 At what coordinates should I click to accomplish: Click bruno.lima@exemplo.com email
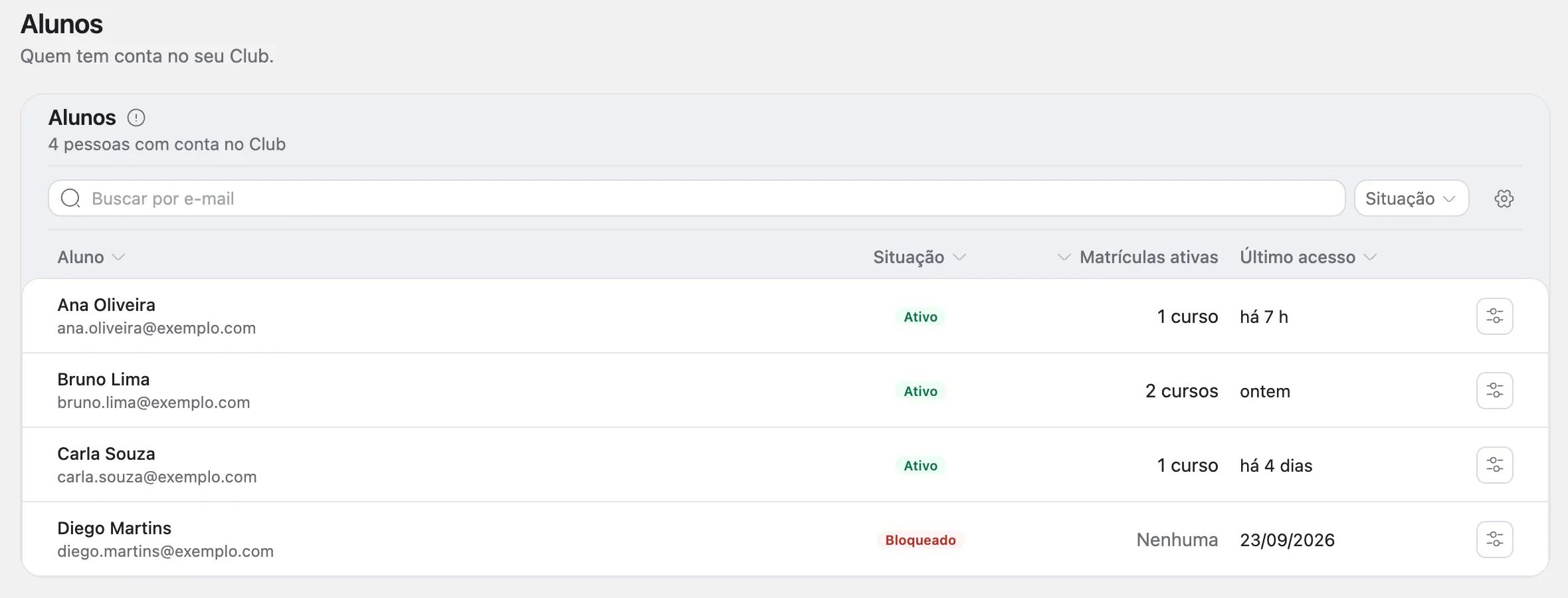point(153,403)
